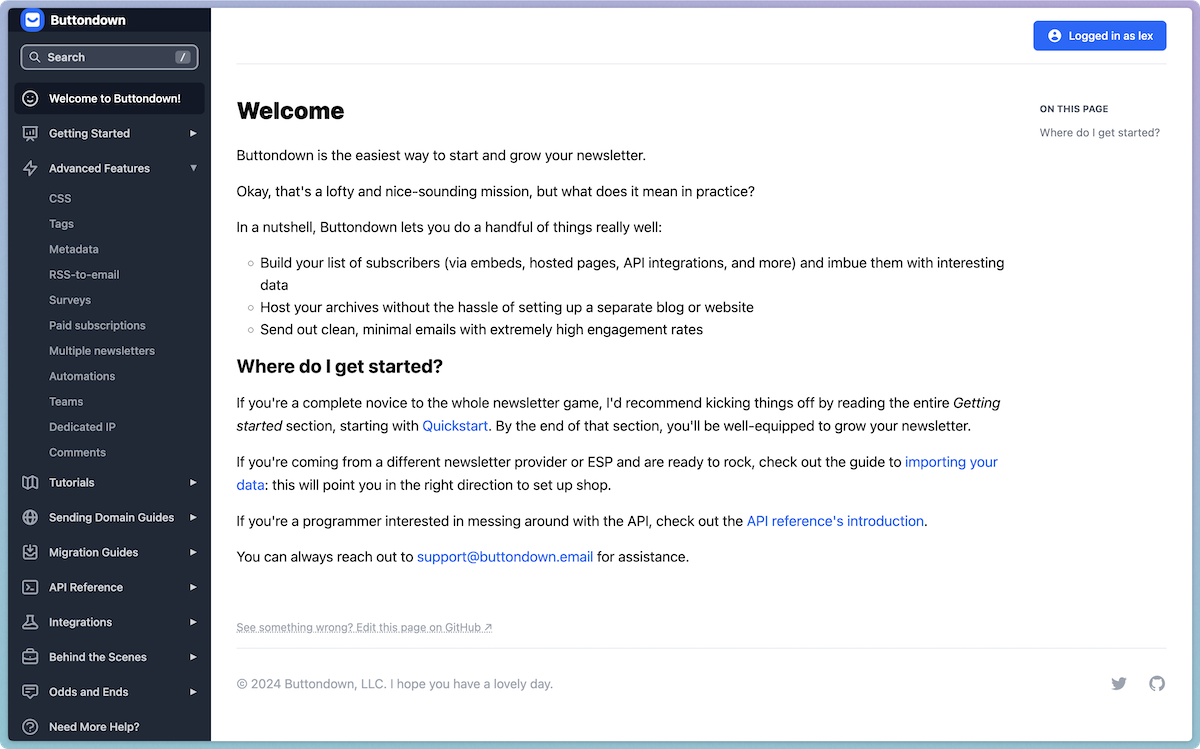Select the Getting Started monitor icon
The height and width of the screenshot is (749, 1200).
pos(30,133)
